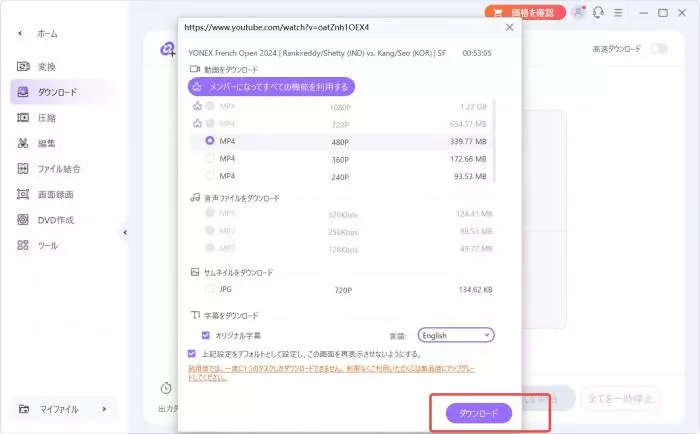Click the YouTube URL in dialog title
700x434 pixels.
pyautogui.click(x=277, y=28)
